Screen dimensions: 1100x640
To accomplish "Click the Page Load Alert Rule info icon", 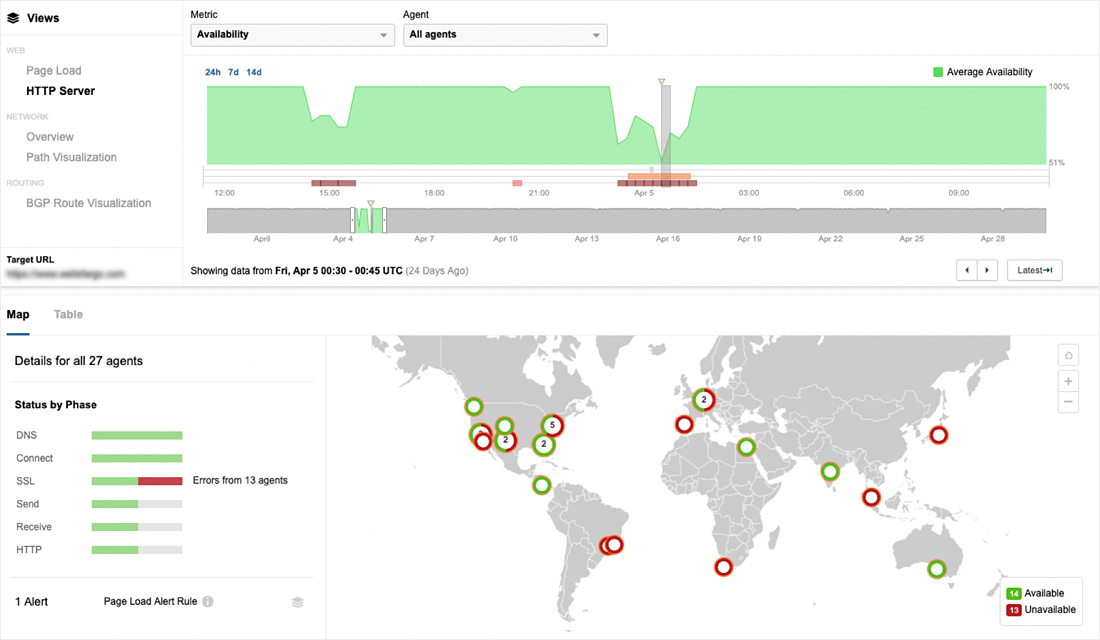I will point(208,602).
